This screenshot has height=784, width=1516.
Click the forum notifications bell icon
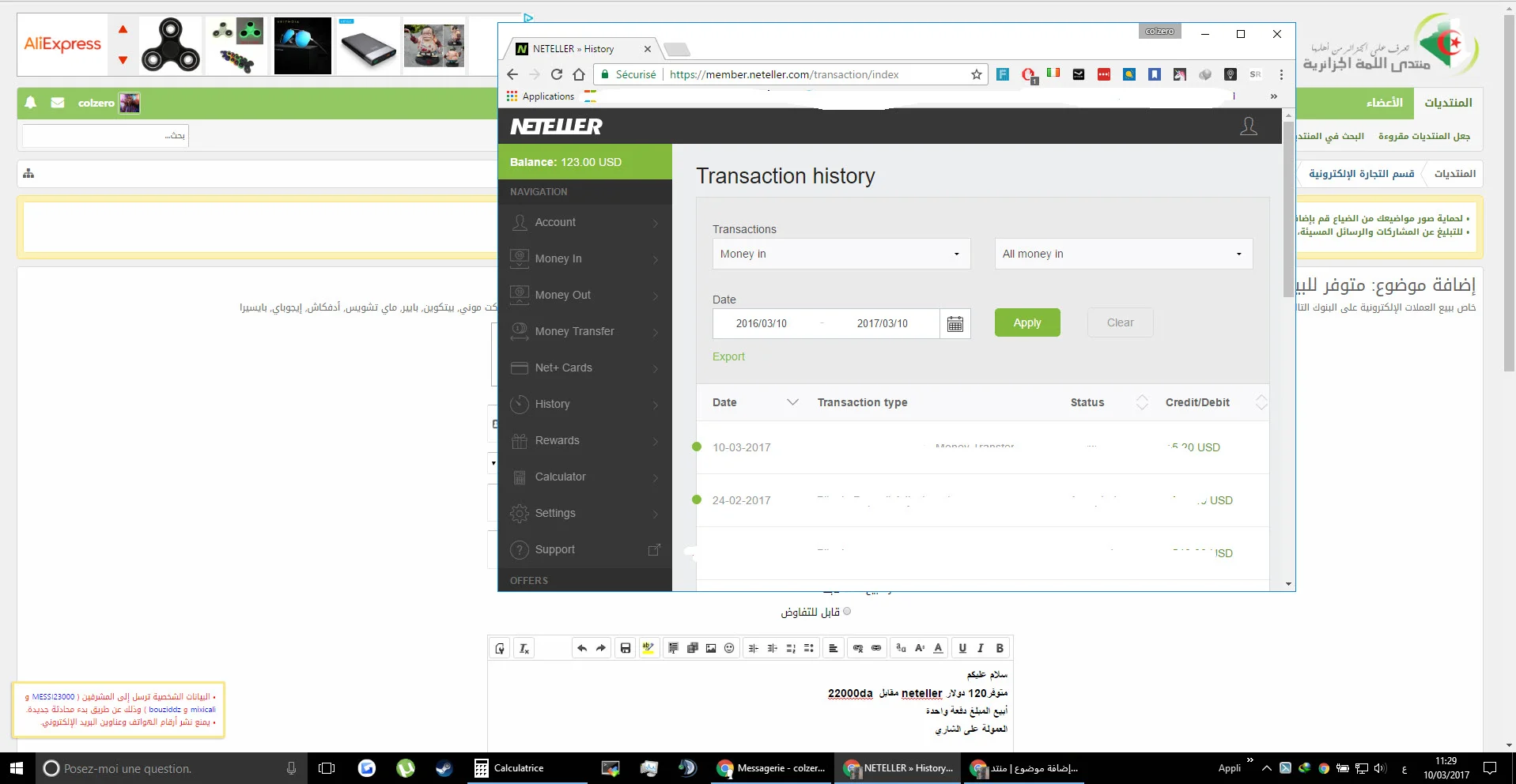point(31,103)
